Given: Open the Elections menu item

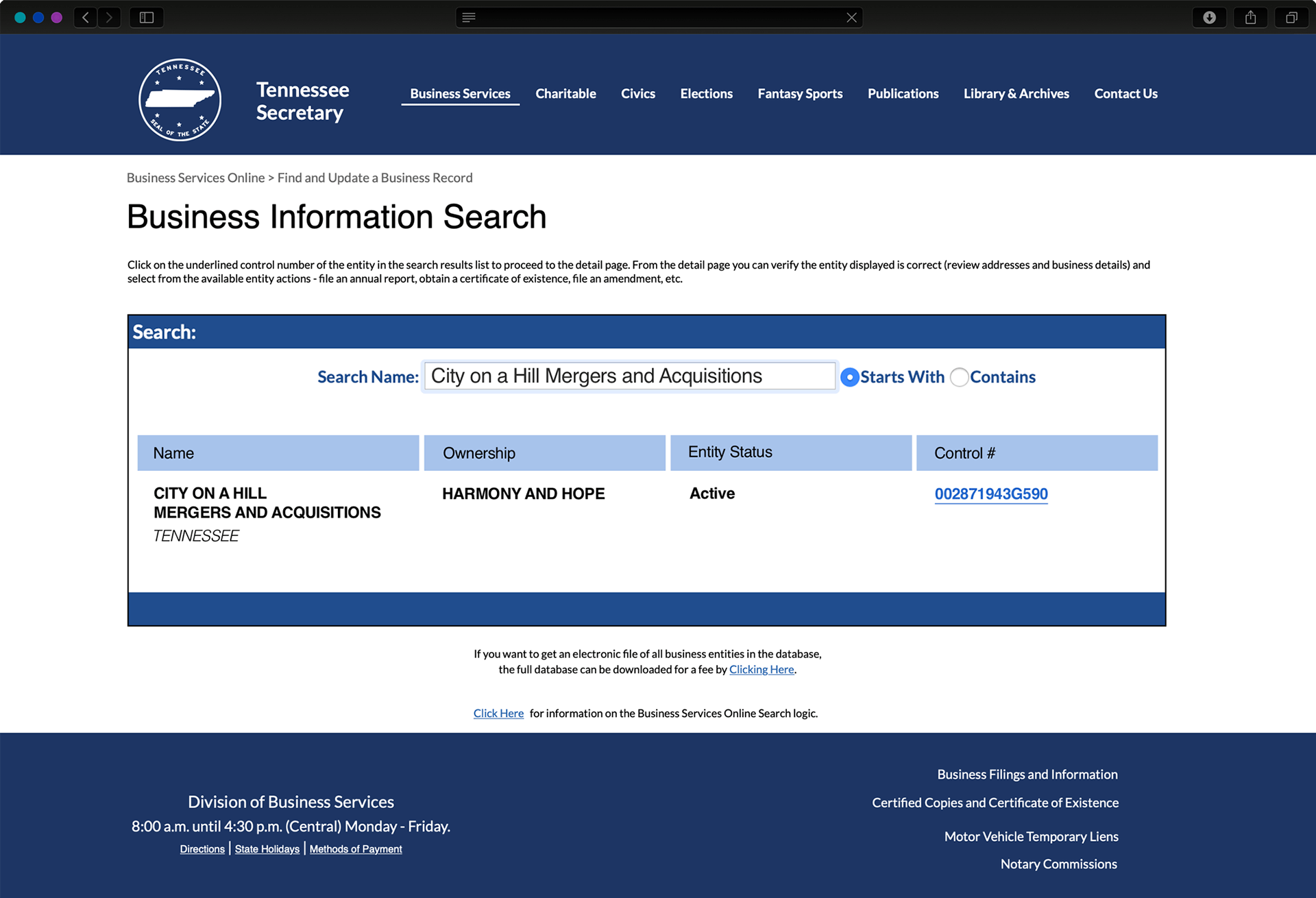Looking at the screenshot, I should 706,94.
